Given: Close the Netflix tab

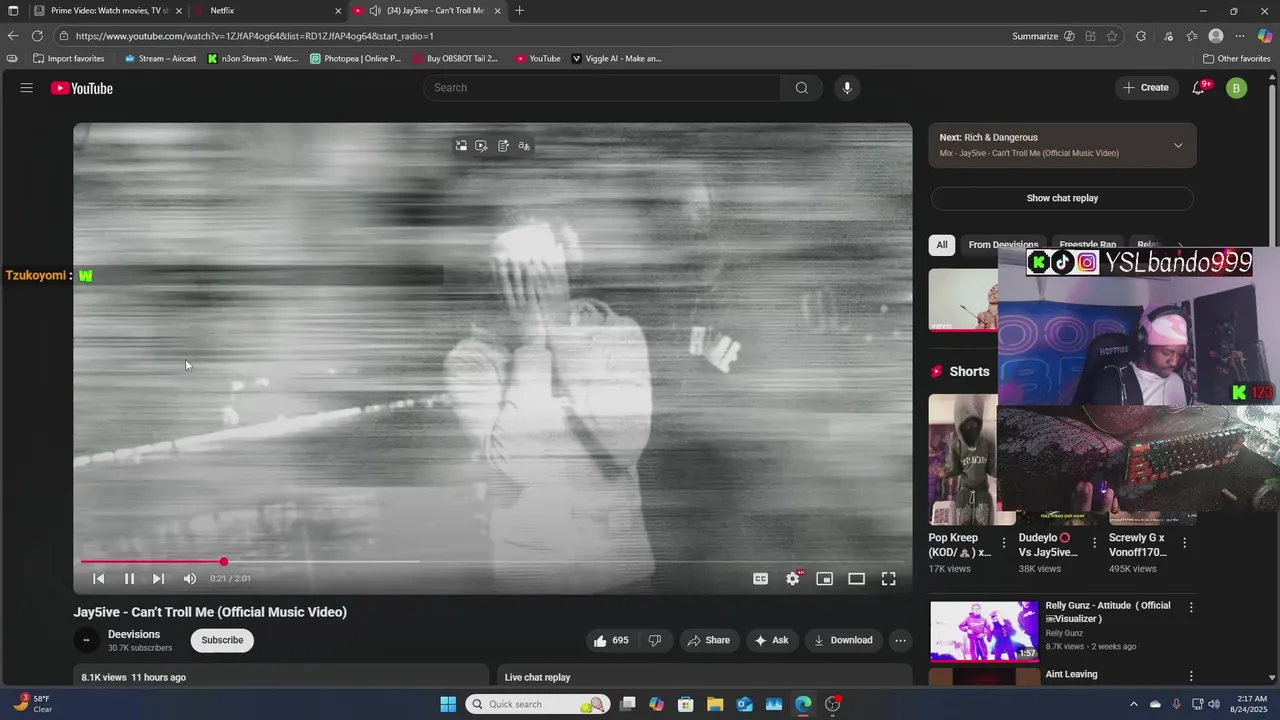Looking at the screenshot, I should coord(337,11).
